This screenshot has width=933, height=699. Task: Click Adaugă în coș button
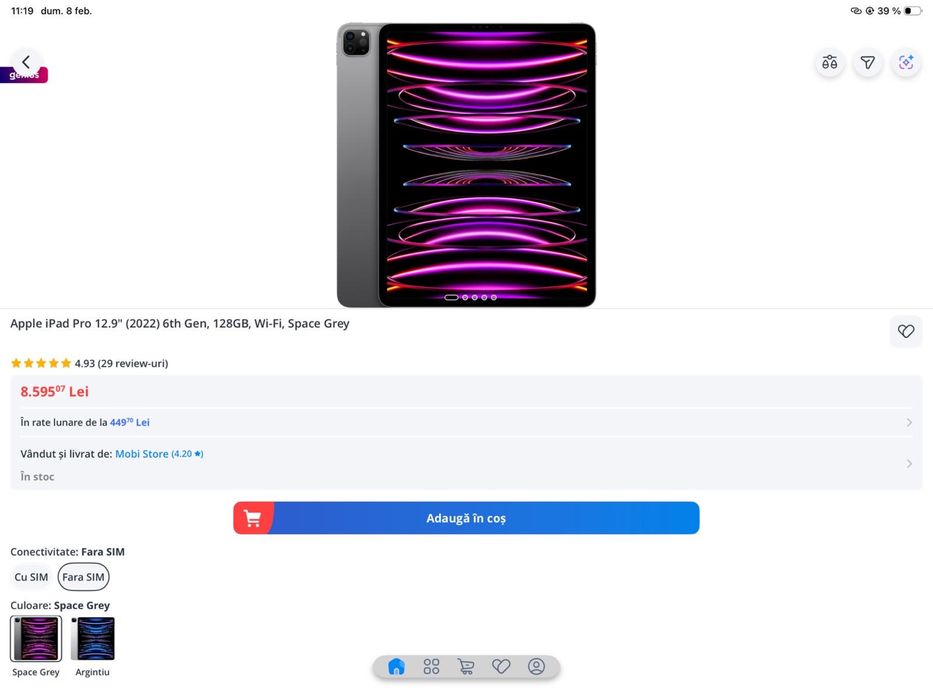[x=466, y=518]
